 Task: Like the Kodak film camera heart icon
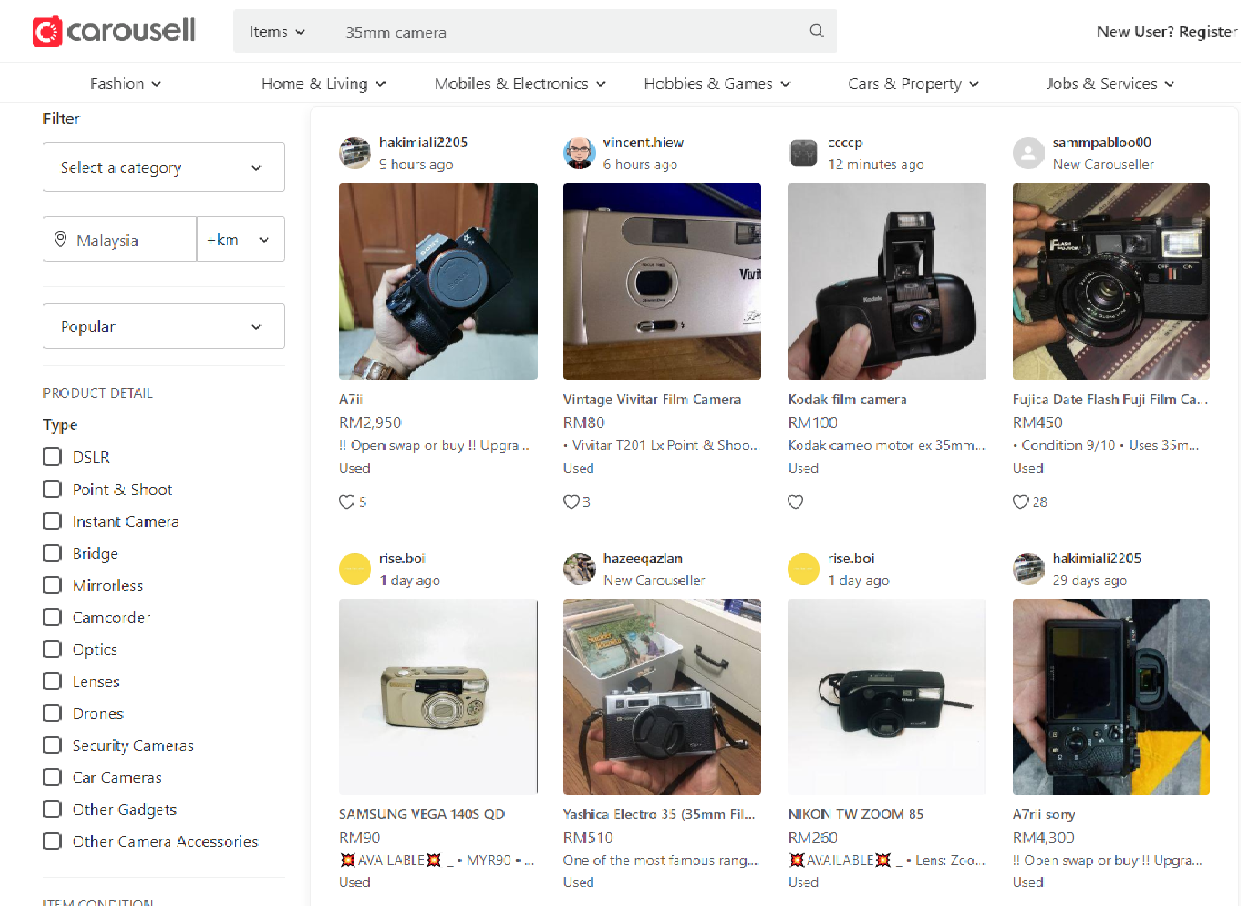796,502
